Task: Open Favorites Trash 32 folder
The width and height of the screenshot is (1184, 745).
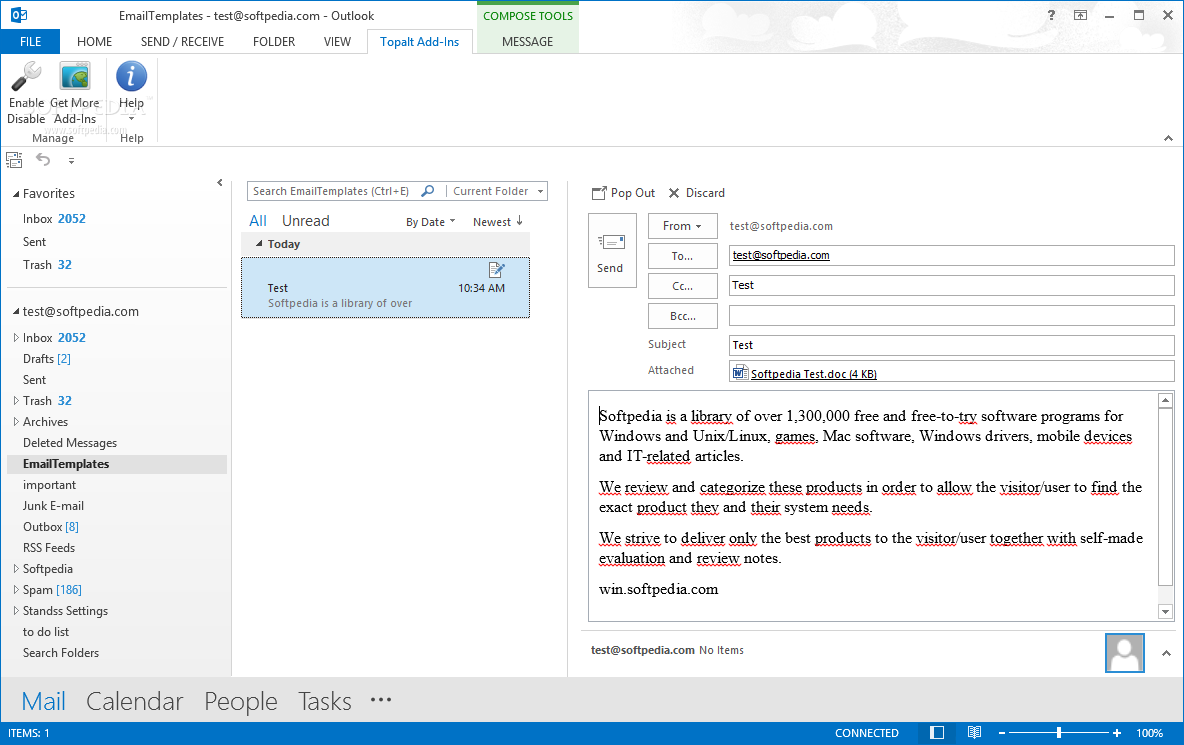Action: click(47, 265)
